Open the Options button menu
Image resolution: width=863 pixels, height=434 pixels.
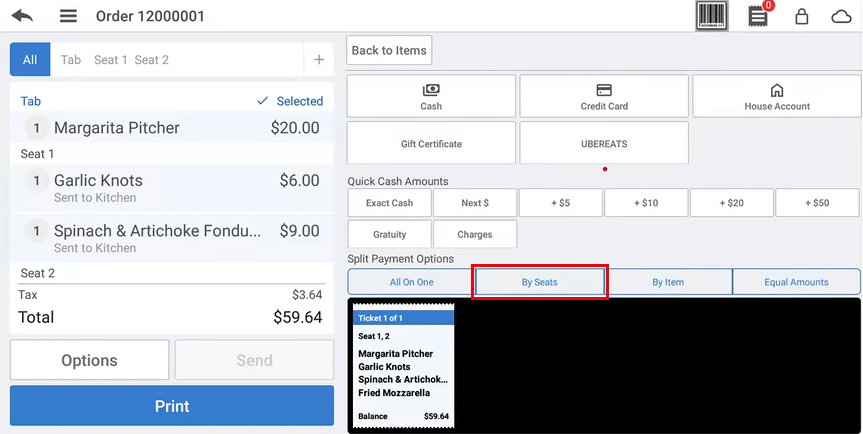[89, 360]
